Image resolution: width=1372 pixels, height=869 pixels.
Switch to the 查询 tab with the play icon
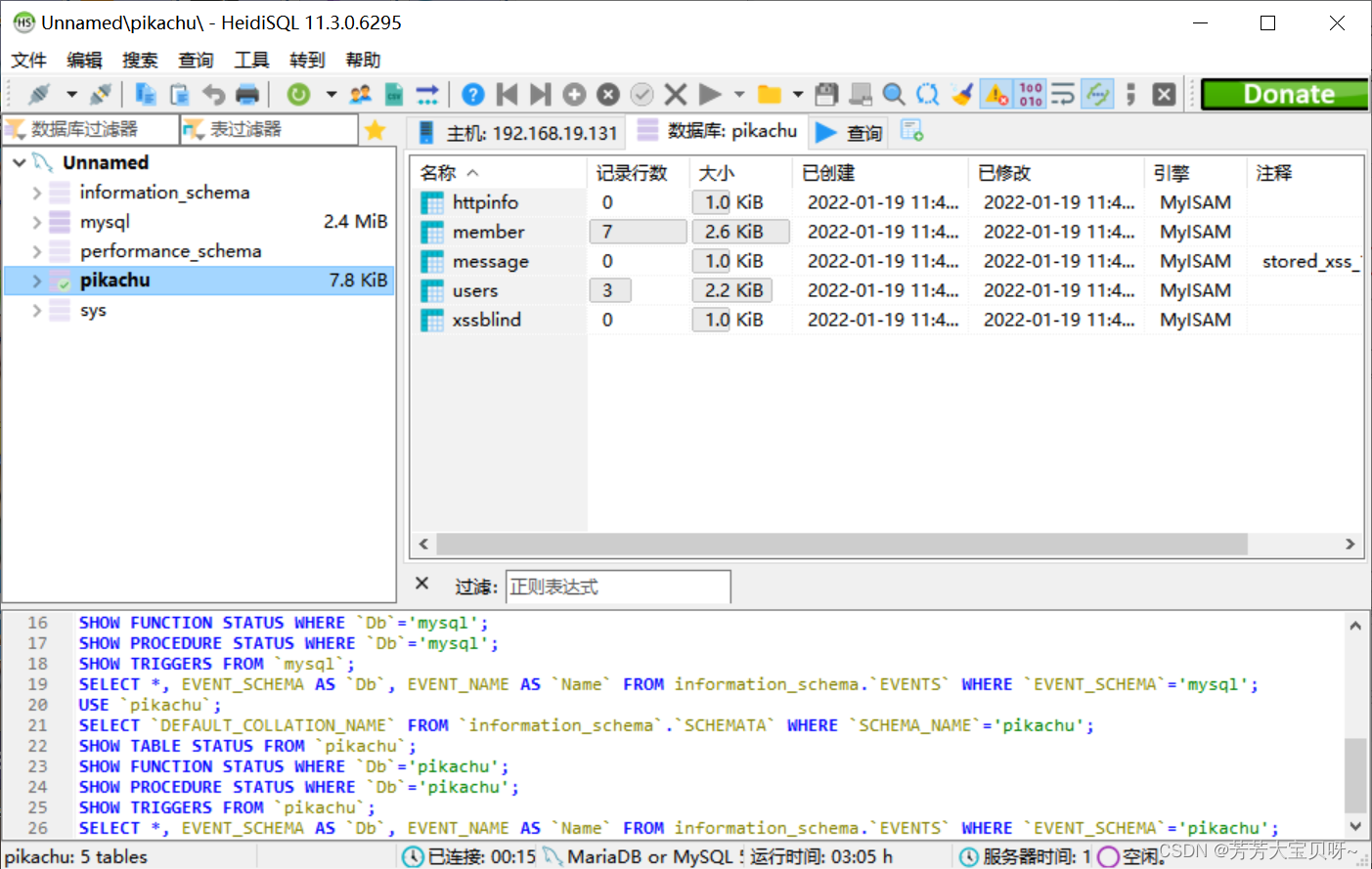(849, 132)
